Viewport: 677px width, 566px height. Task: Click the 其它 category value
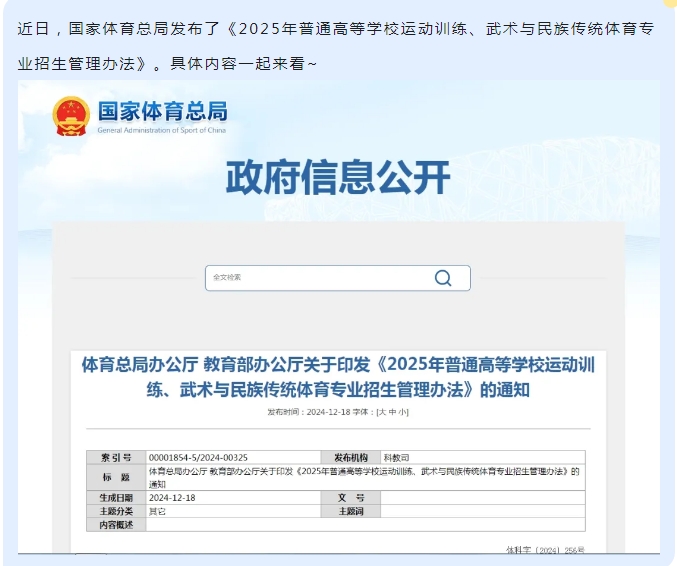click(157, 512)
